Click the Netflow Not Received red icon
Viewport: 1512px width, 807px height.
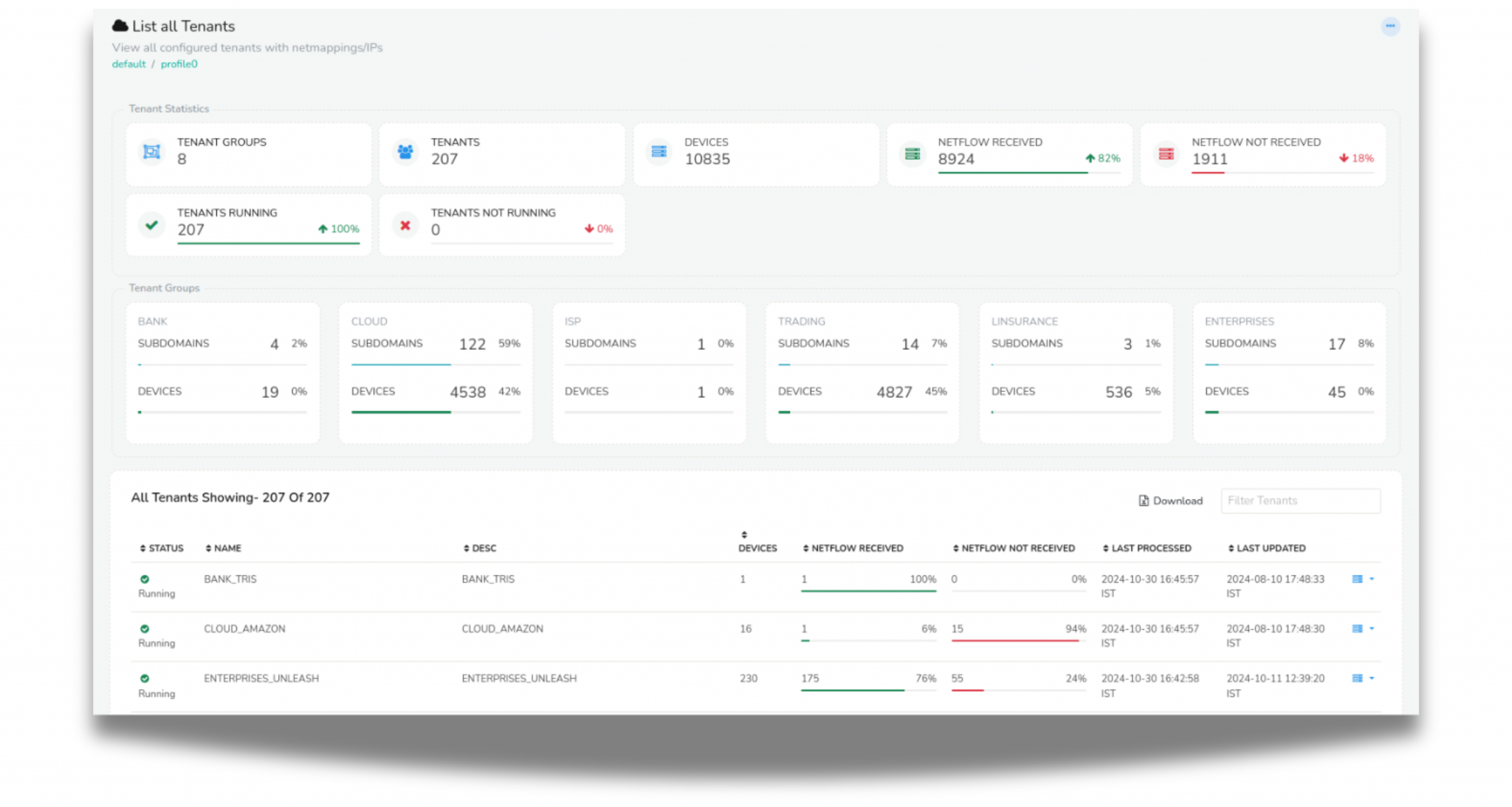tap(1166, 154)
